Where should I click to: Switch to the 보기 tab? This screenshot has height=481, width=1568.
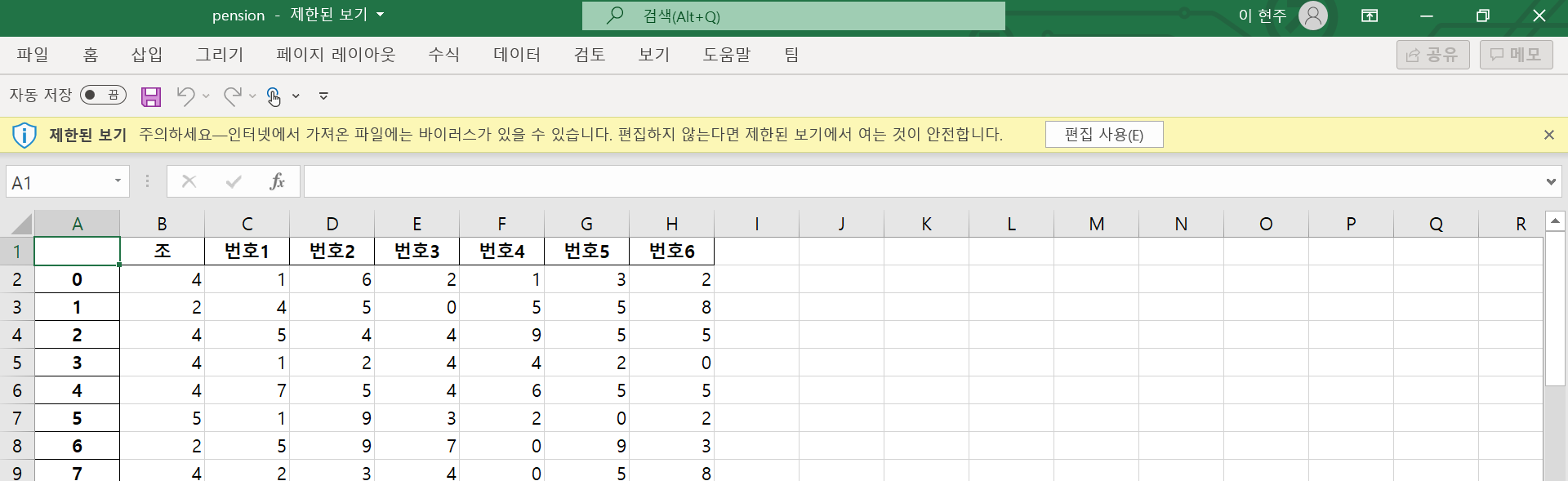pos(654,55)
